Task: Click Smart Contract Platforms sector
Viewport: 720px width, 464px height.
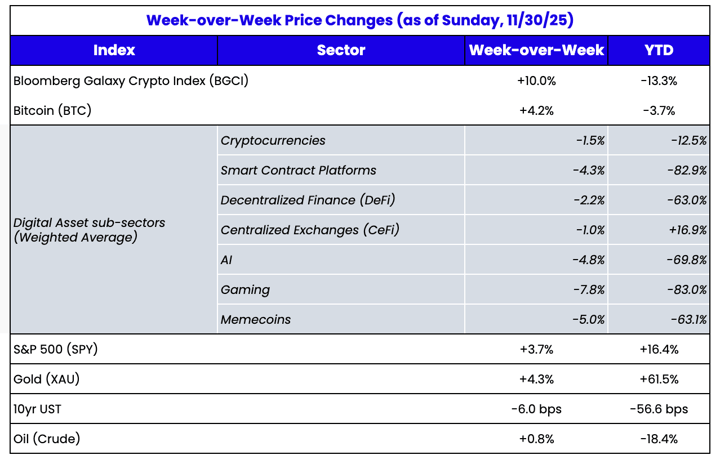Action: [298, 170]
